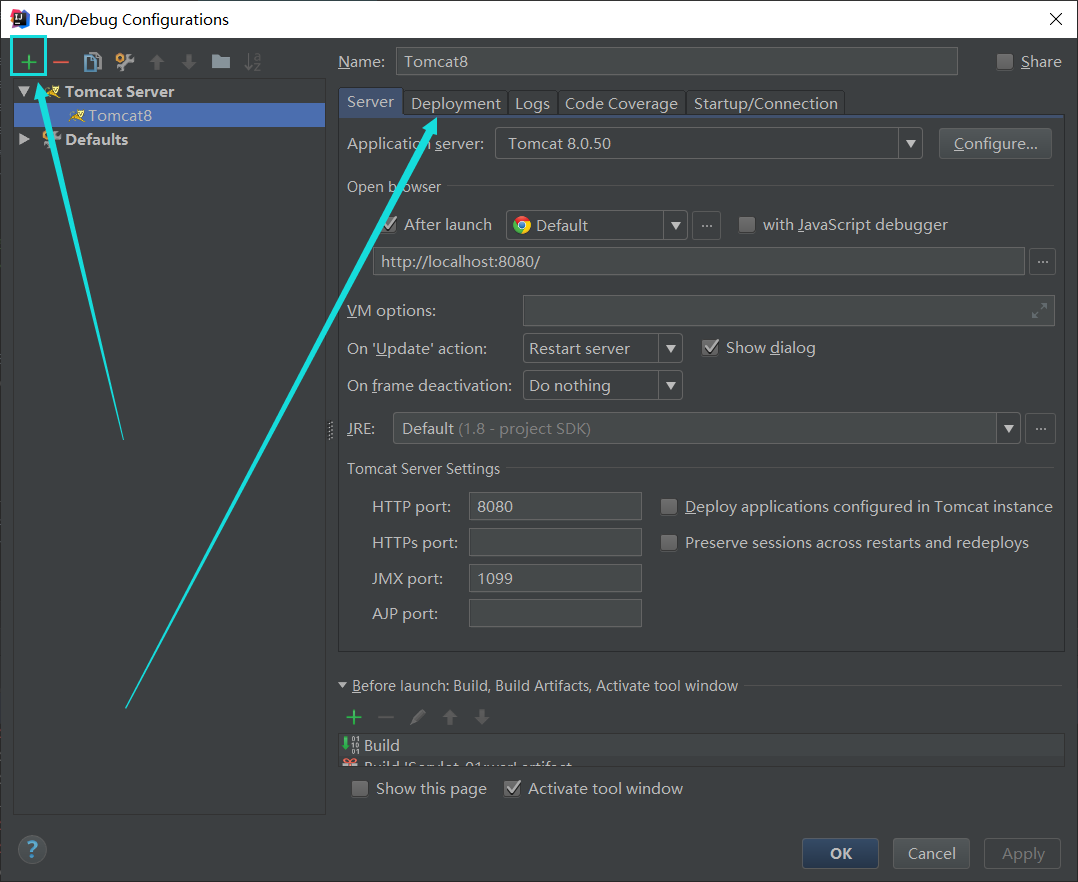This screenshot has width=1078, height=882.
Task: Click the HTTPs port field
Action: pyautogui.click(x=555, y=542)
